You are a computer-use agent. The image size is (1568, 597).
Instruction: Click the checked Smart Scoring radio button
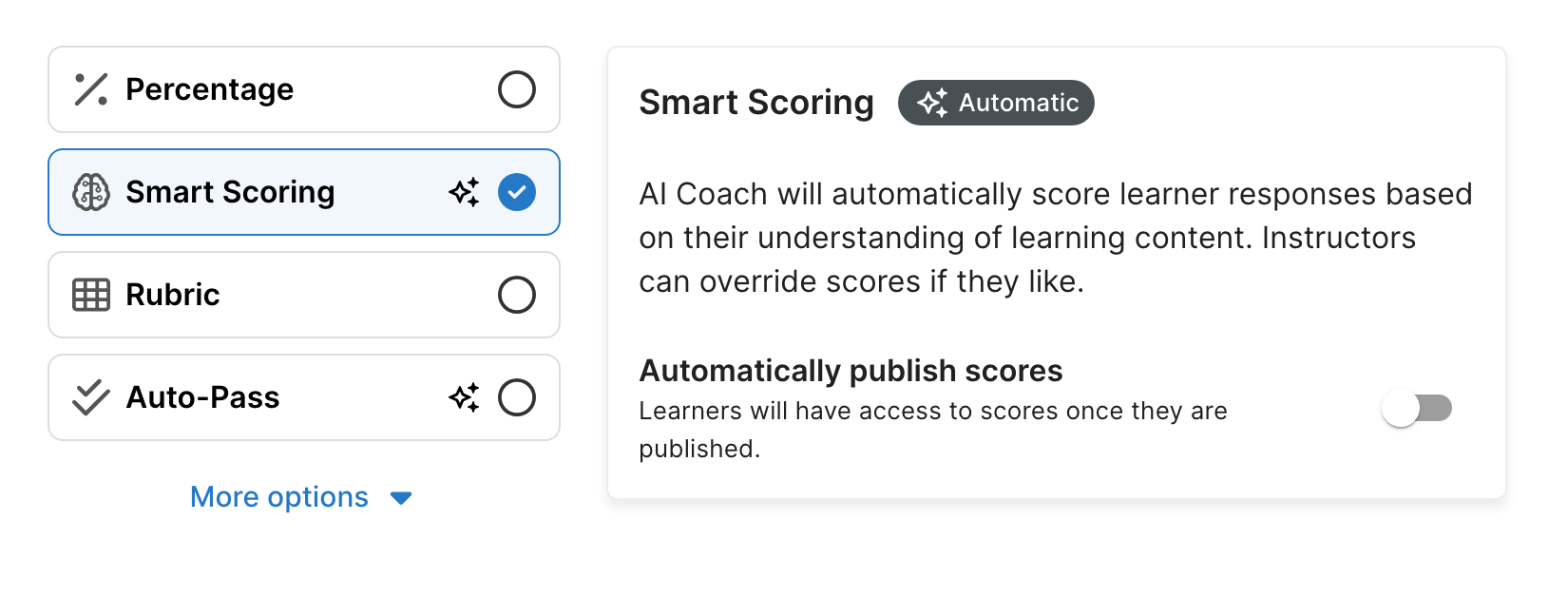[517, 192]
